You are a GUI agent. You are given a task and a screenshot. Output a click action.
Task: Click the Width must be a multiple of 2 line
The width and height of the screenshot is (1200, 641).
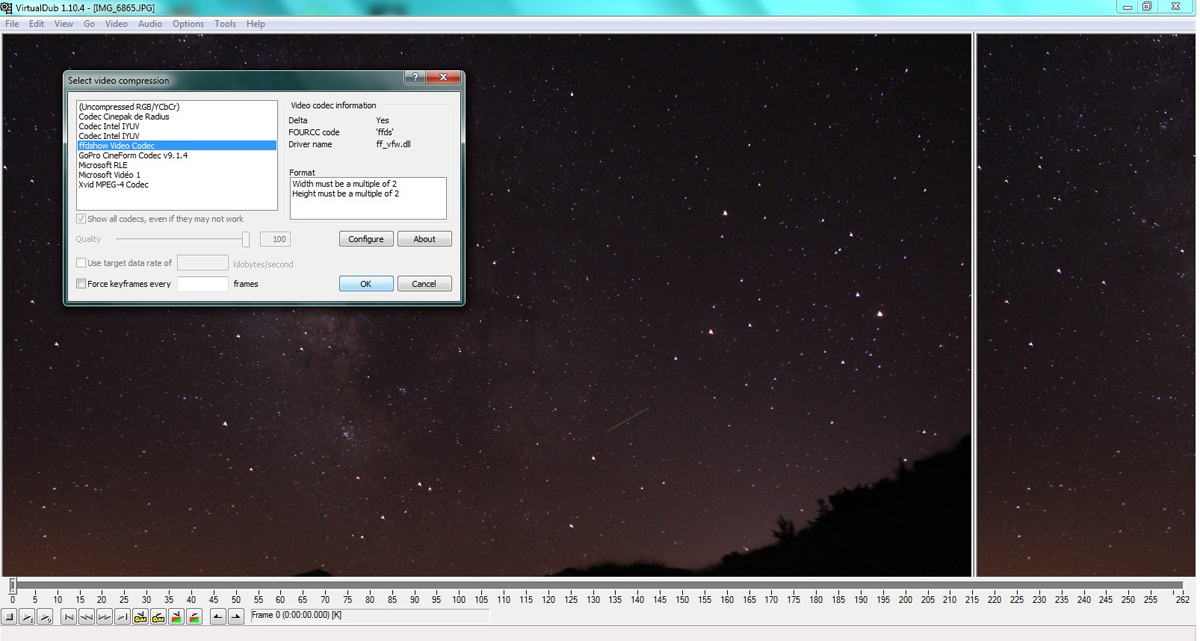coord(345,184)
